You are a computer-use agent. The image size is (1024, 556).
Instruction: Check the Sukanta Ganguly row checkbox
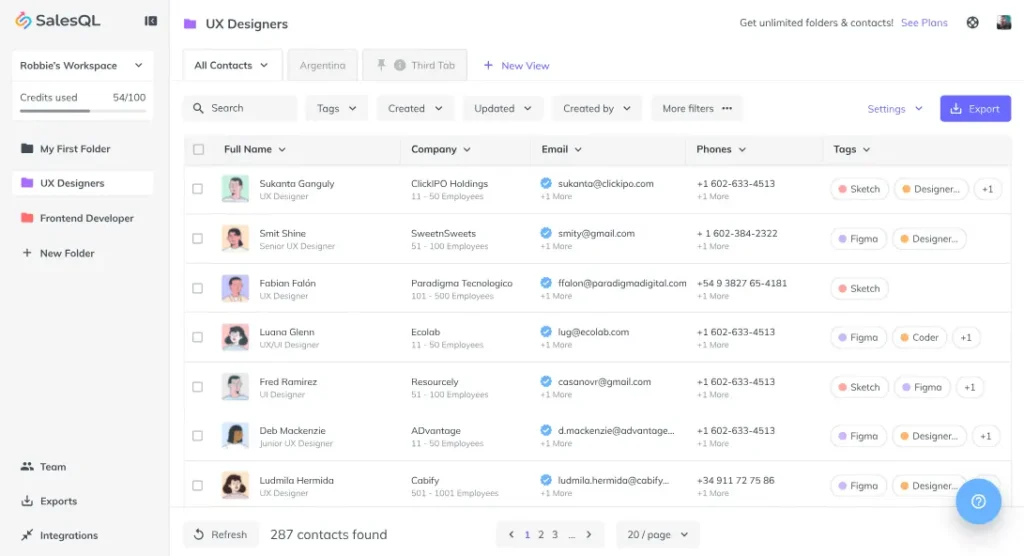click(197, 189)
